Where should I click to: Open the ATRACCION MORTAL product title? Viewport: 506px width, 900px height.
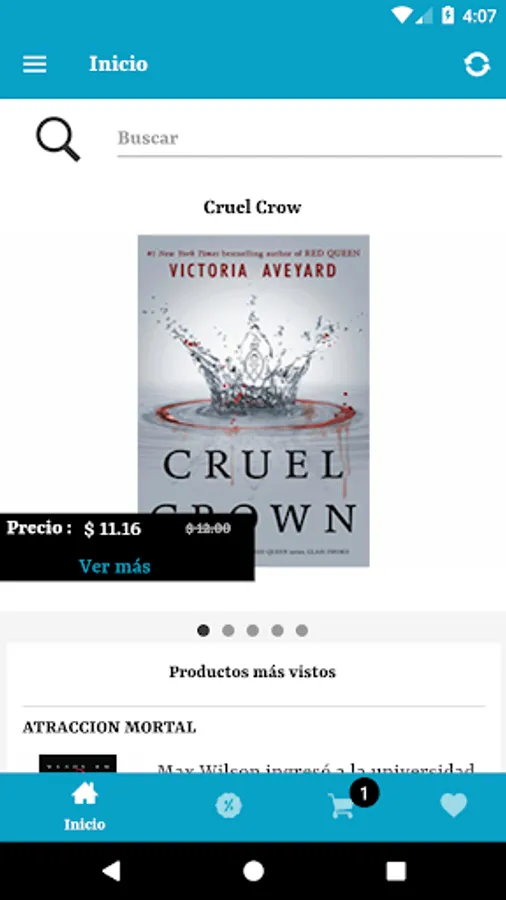tap(109, 727)
